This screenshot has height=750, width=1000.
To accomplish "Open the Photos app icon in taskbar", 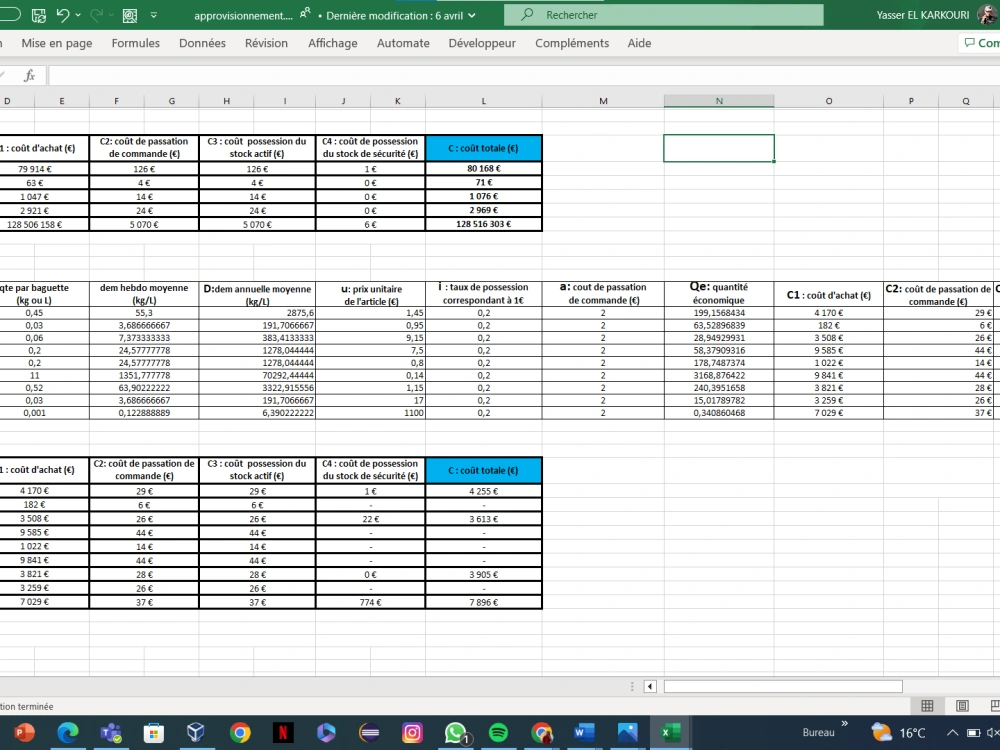I will pos(628,733).
